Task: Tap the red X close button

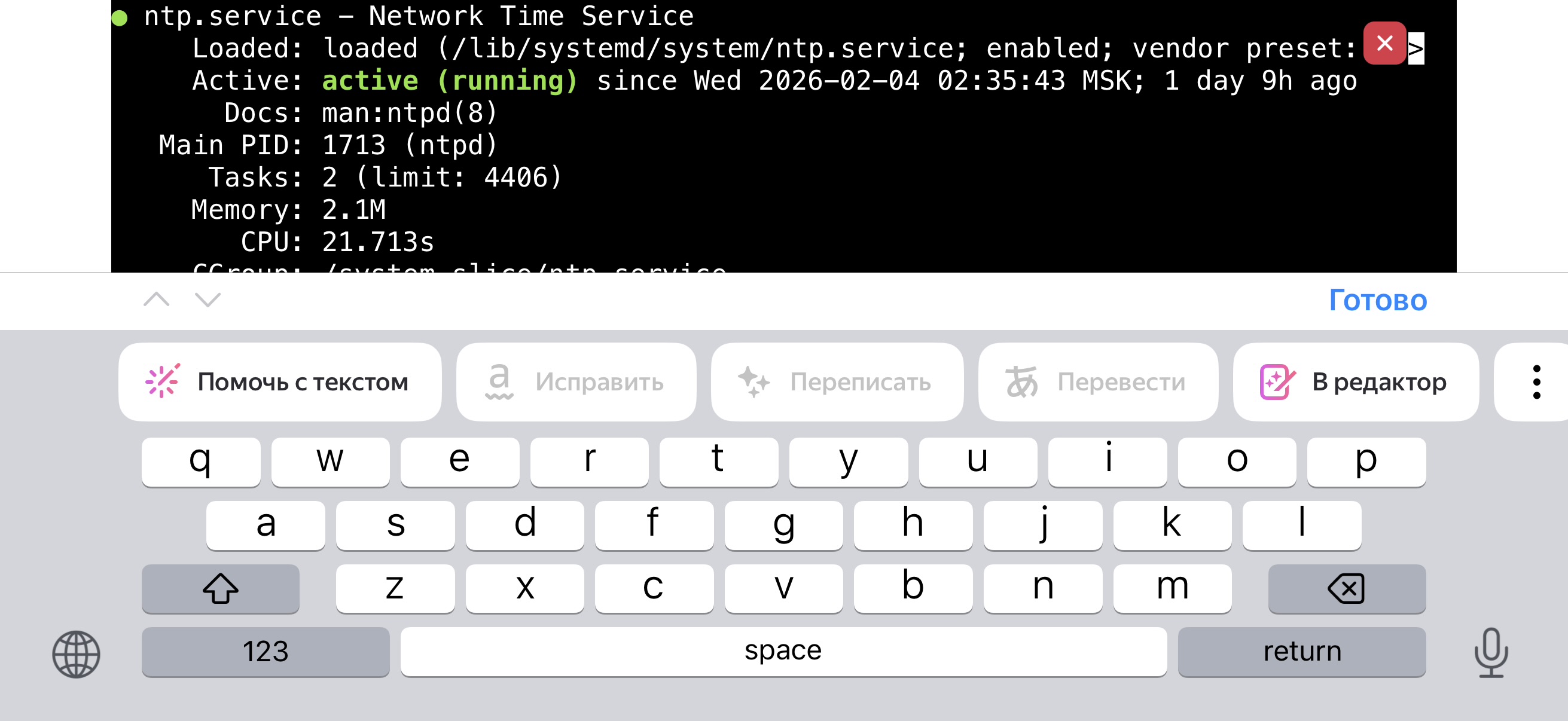Action: [x=1384, y=43]
